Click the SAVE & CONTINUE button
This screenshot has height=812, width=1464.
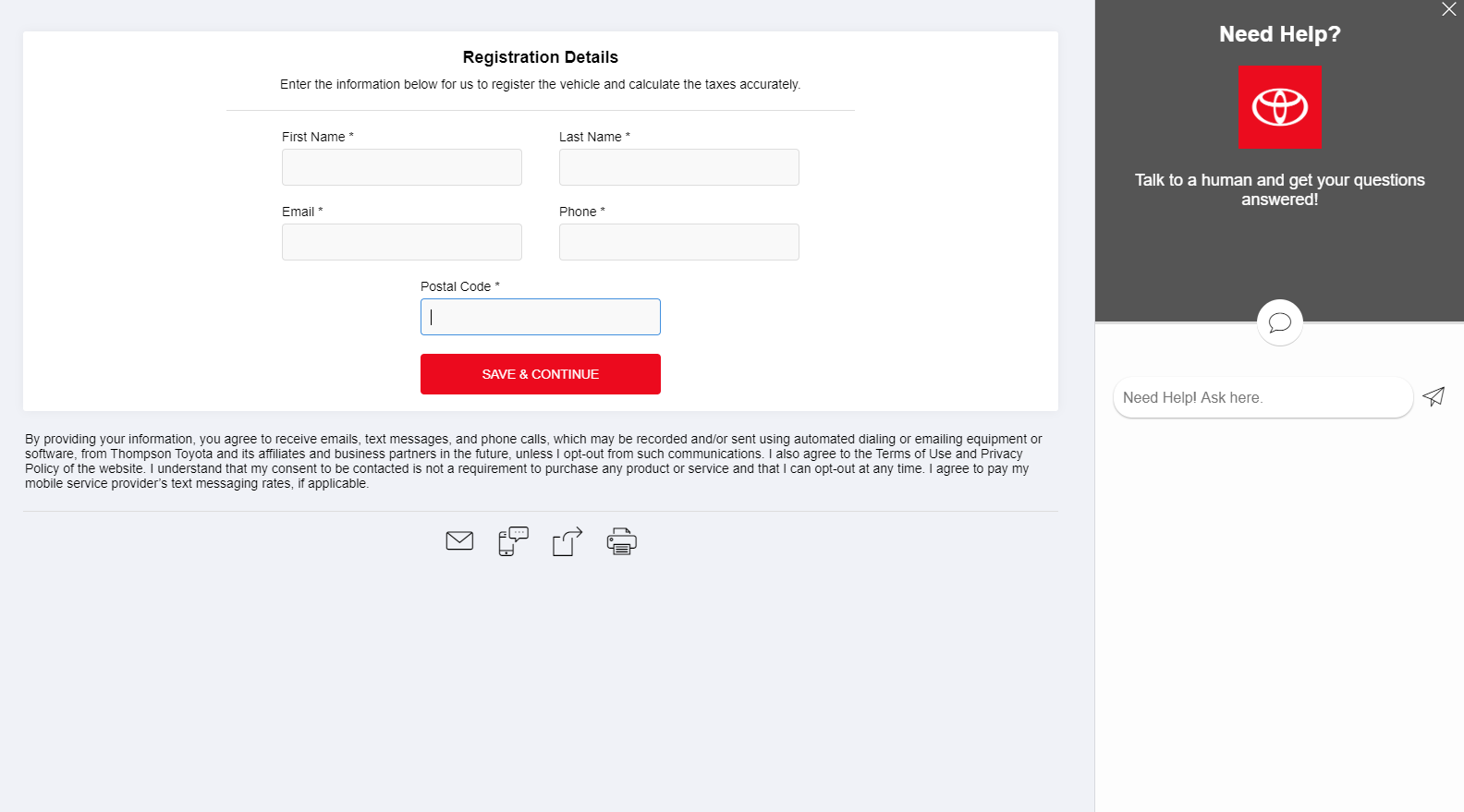click(541, 374)
